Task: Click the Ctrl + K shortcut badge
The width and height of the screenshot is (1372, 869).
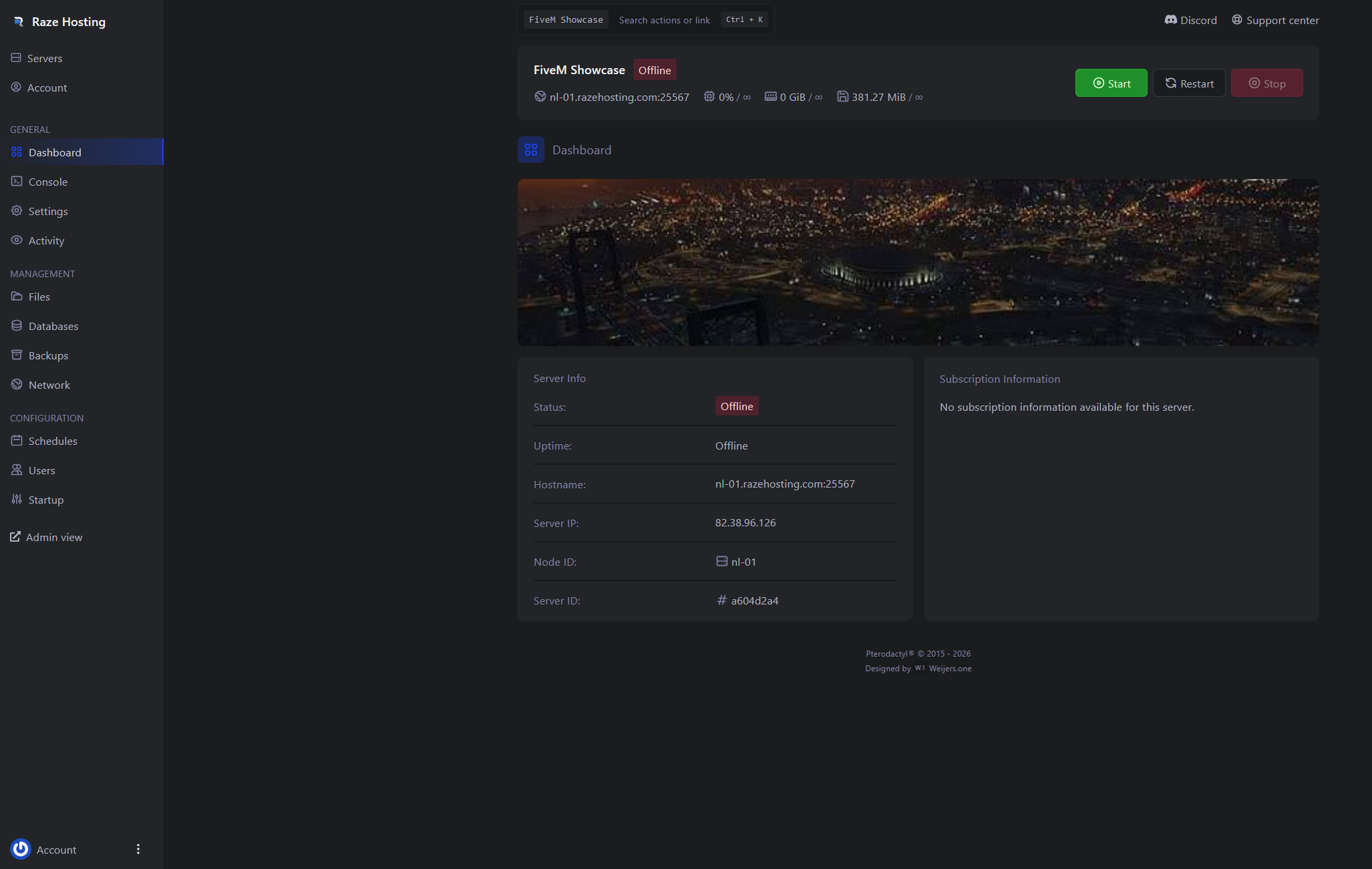Action: pyautogui.click(x=744, y=19)
